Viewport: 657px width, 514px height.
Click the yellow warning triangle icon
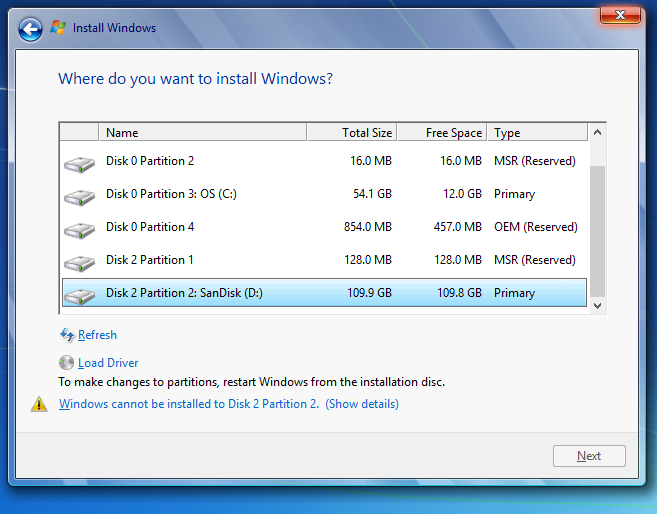[x=39, y=404]
